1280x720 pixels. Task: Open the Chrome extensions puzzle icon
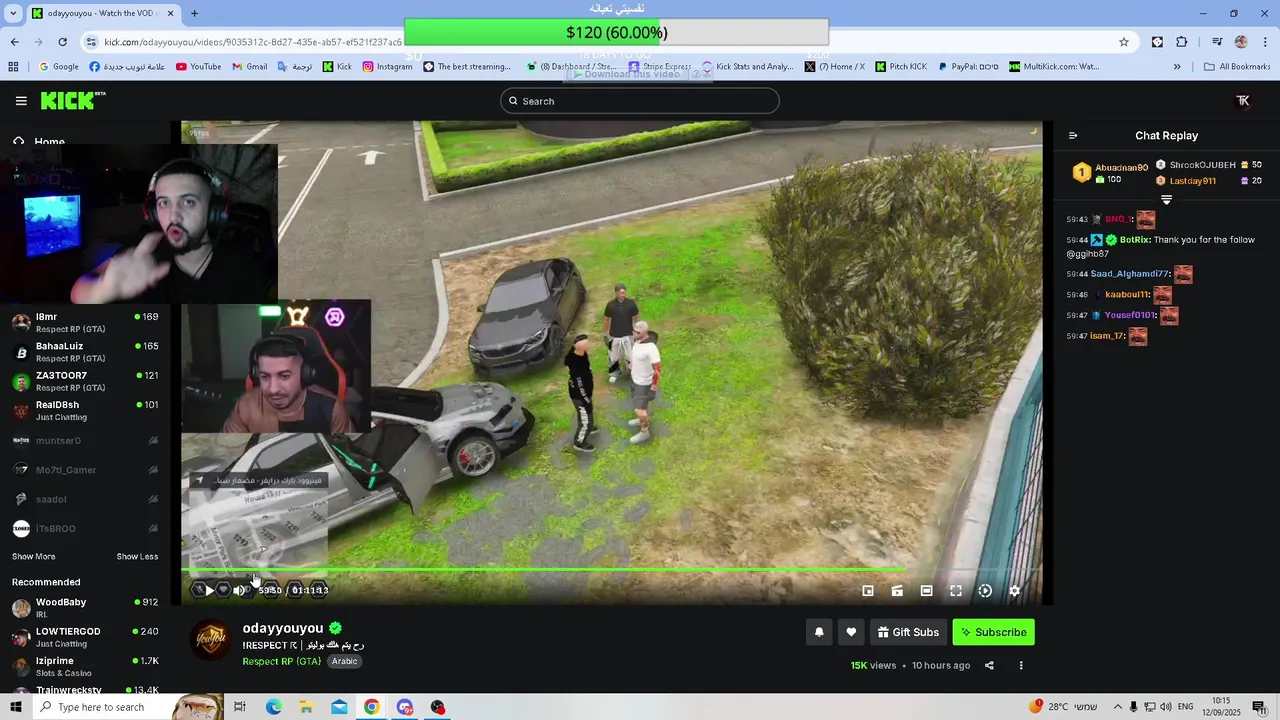(x=1182, y=42)
